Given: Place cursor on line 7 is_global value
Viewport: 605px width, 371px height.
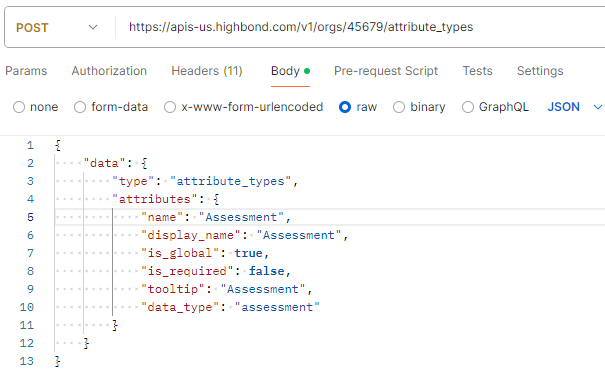Looking at the screenshot, I should (248, 253).
